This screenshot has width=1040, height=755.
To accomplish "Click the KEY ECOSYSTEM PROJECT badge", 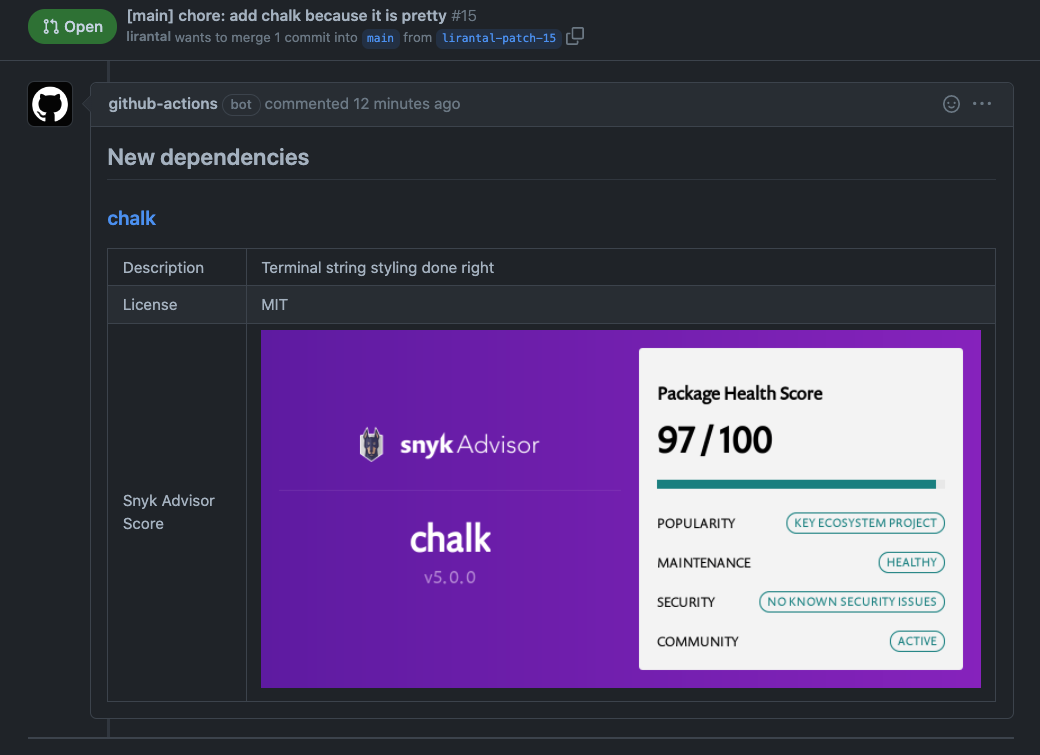I will pos(865,523).
